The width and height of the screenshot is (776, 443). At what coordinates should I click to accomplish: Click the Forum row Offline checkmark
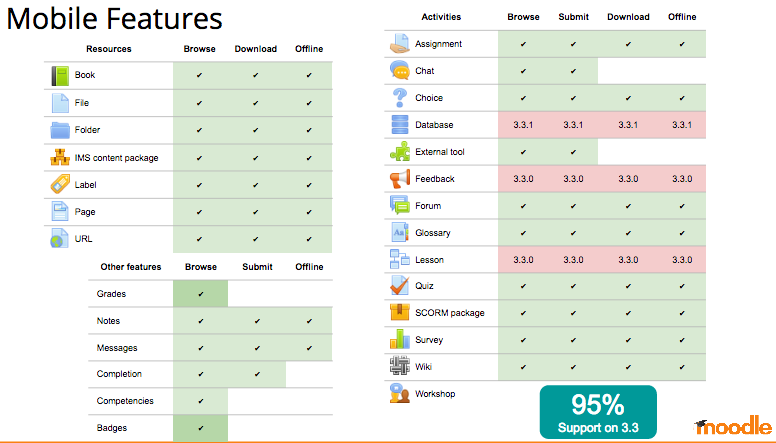coord(682,206)
